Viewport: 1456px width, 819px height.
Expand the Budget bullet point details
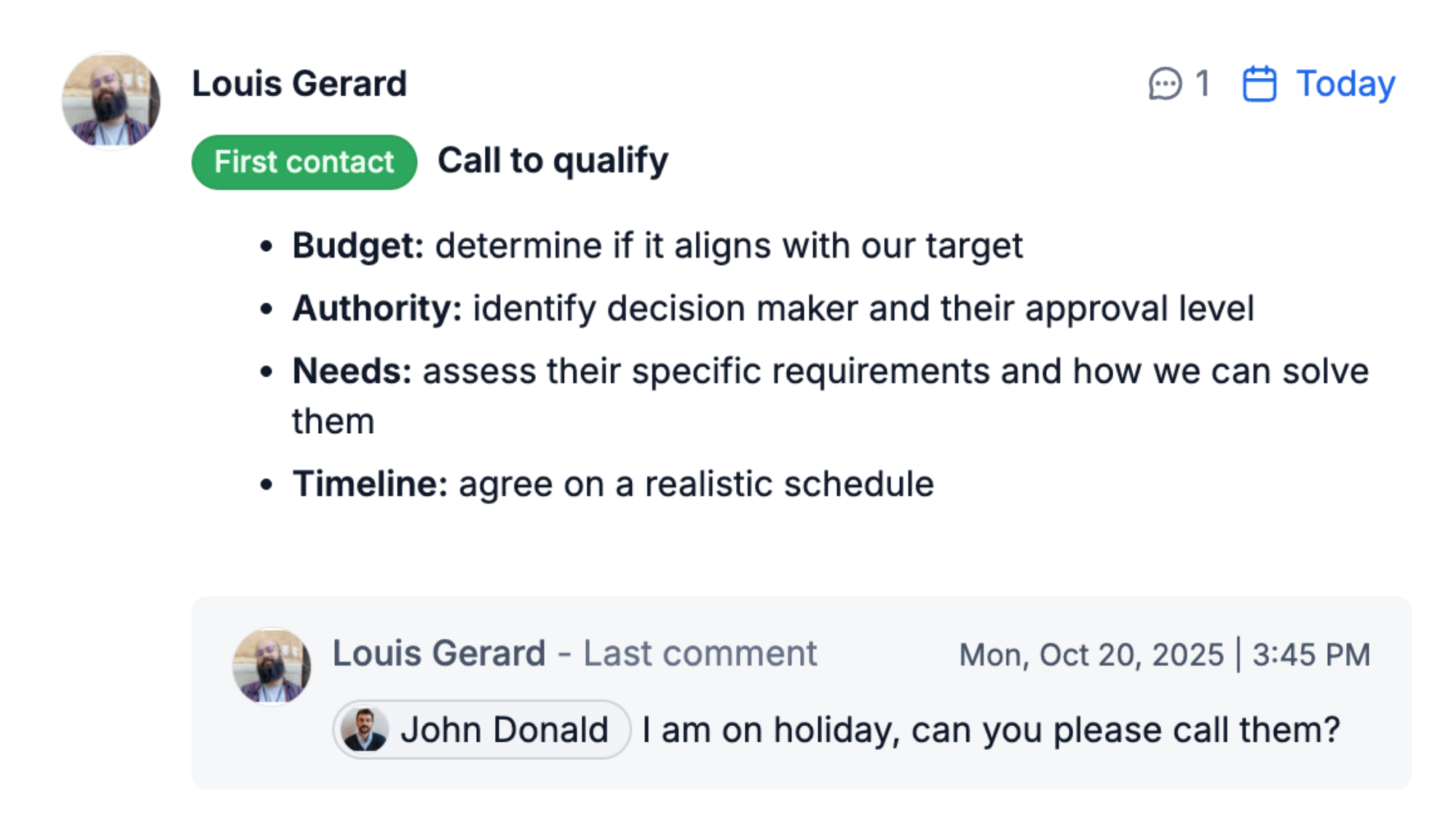pyautogui.click(x=655, y=245)
